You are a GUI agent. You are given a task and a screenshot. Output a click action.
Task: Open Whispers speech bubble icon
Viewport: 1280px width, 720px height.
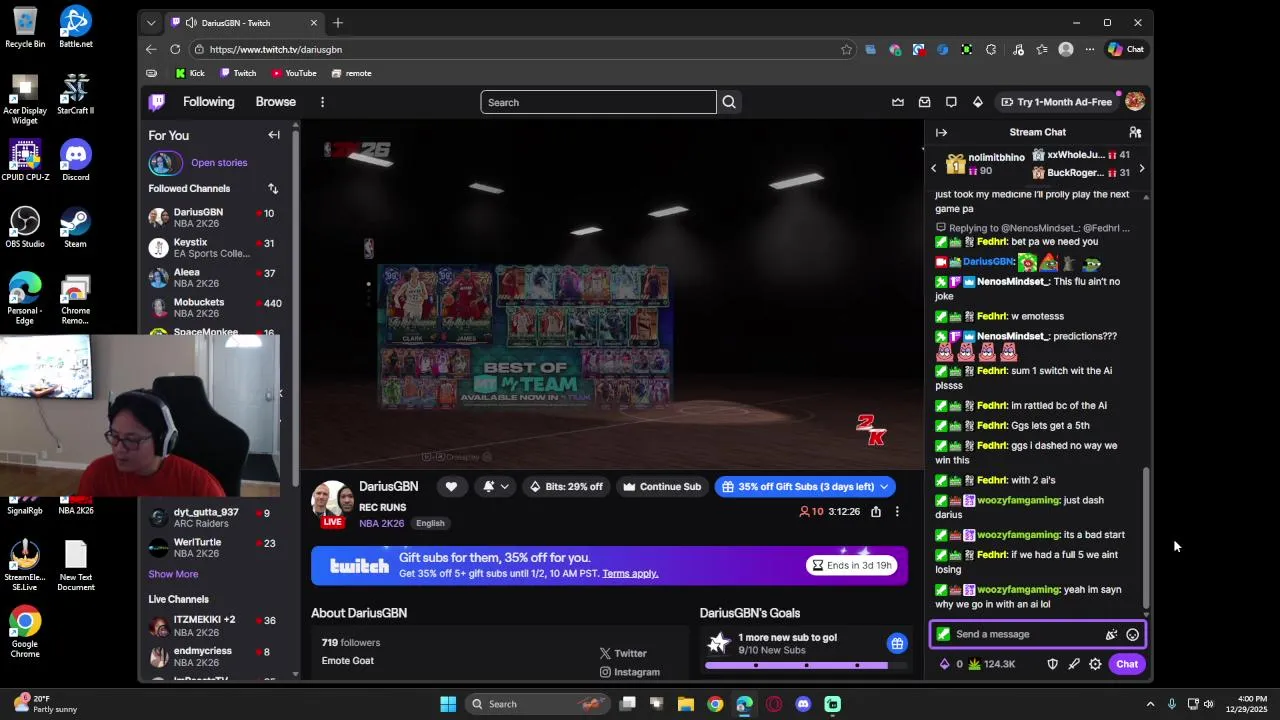tap(951, 102)
